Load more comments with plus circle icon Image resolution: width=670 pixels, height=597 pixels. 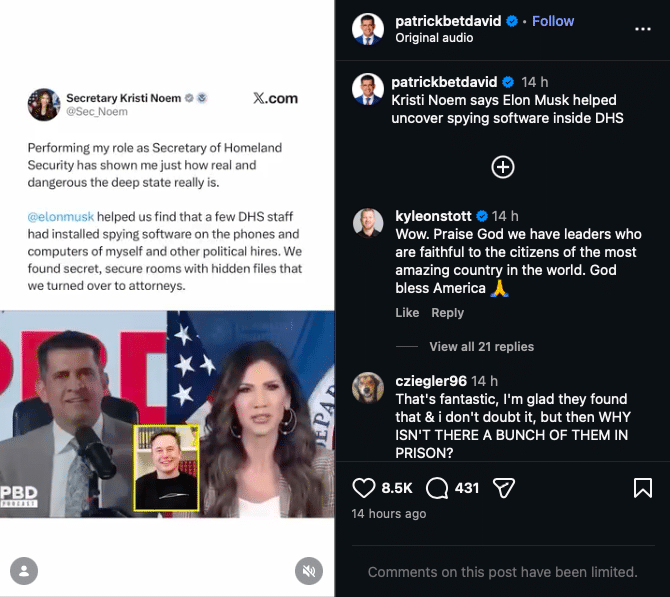click(x=503, y=167)
